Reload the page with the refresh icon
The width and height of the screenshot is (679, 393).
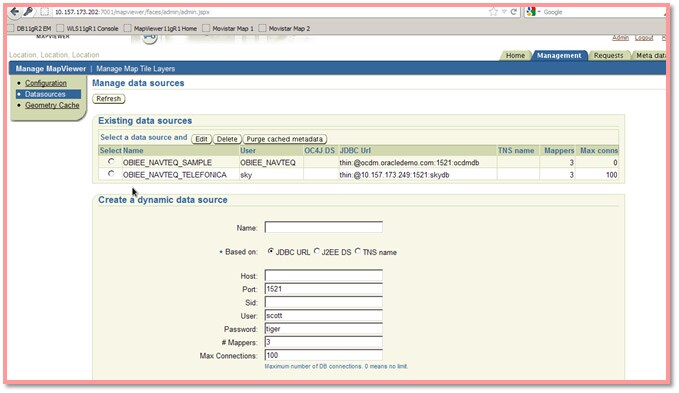pos(514,12)
